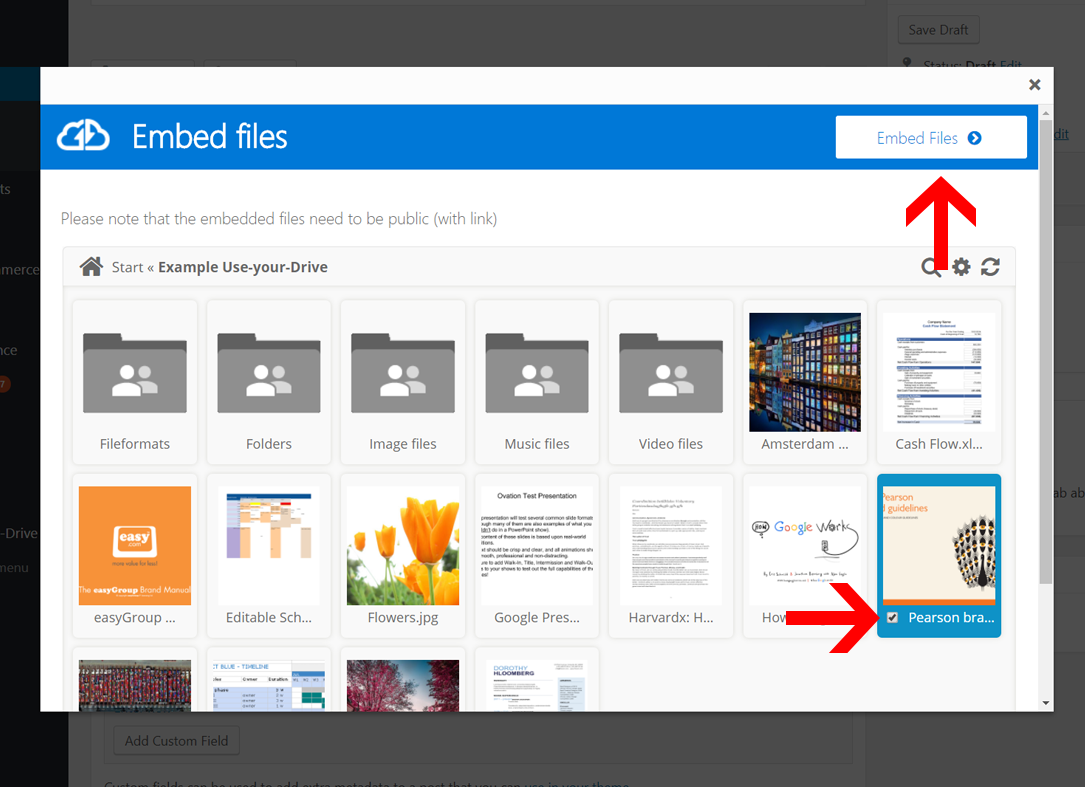1085x787 pixels.
Task: Click the dialog scrollbar up arrow
Action: (x=1046, y=113)
